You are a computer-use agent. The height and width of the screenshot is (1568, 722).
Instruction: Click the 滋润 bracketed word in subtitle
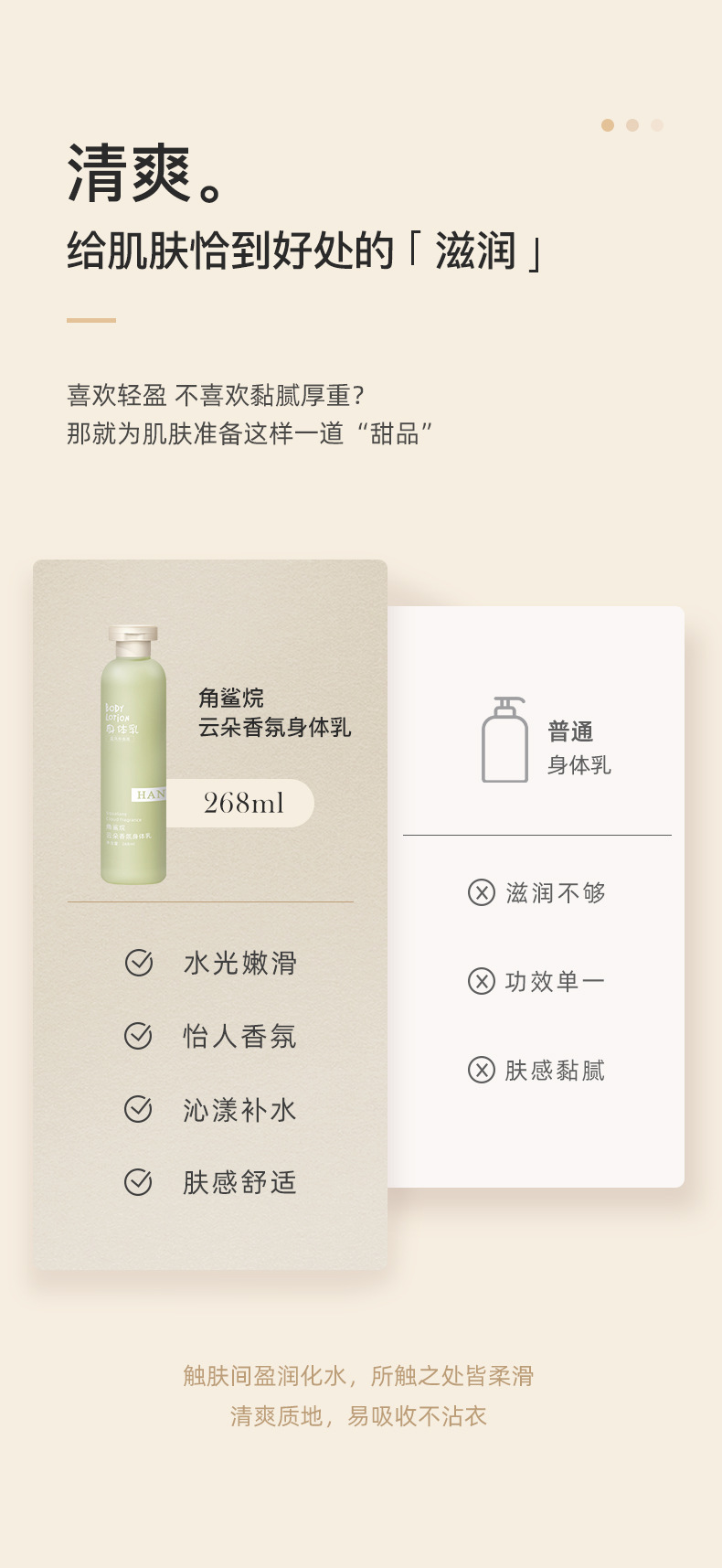[x=476, y=251]
